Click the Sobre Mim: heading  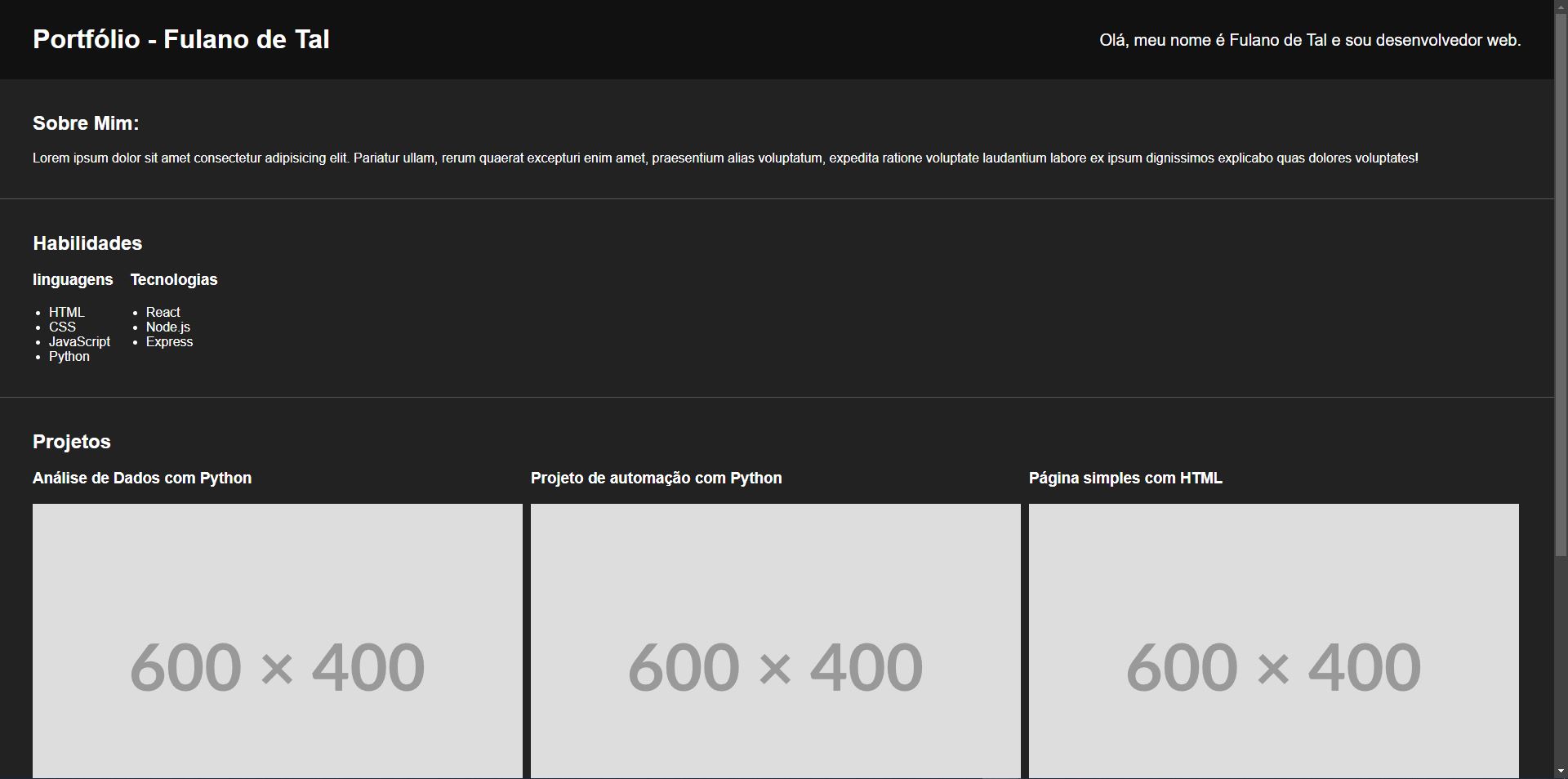click(x=86, y=123)
